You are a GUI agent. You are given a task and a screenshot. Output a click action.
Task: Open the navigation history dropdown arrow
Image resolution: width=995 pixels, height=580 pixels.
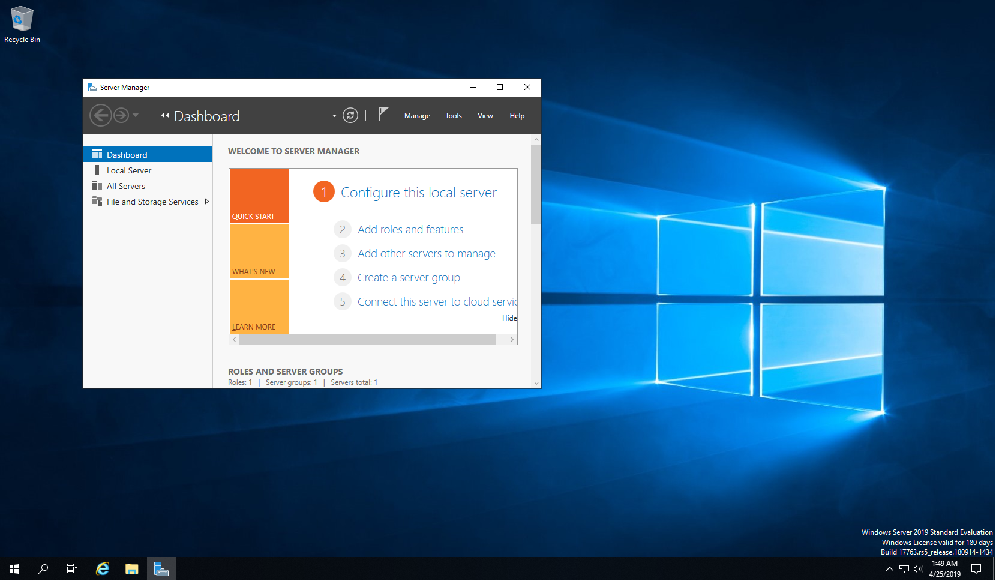(136, 115)
